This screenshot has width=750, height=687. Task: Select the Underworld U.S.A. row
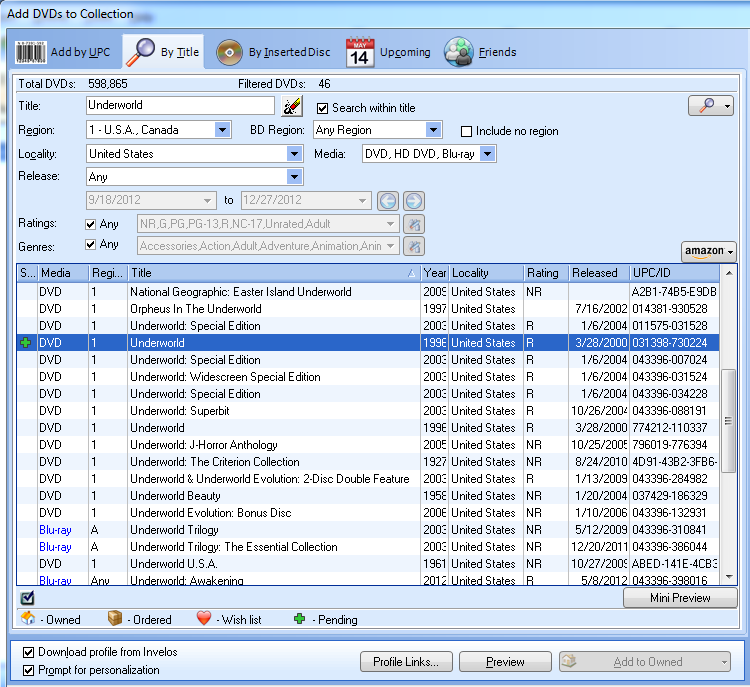tap(368, 564)
